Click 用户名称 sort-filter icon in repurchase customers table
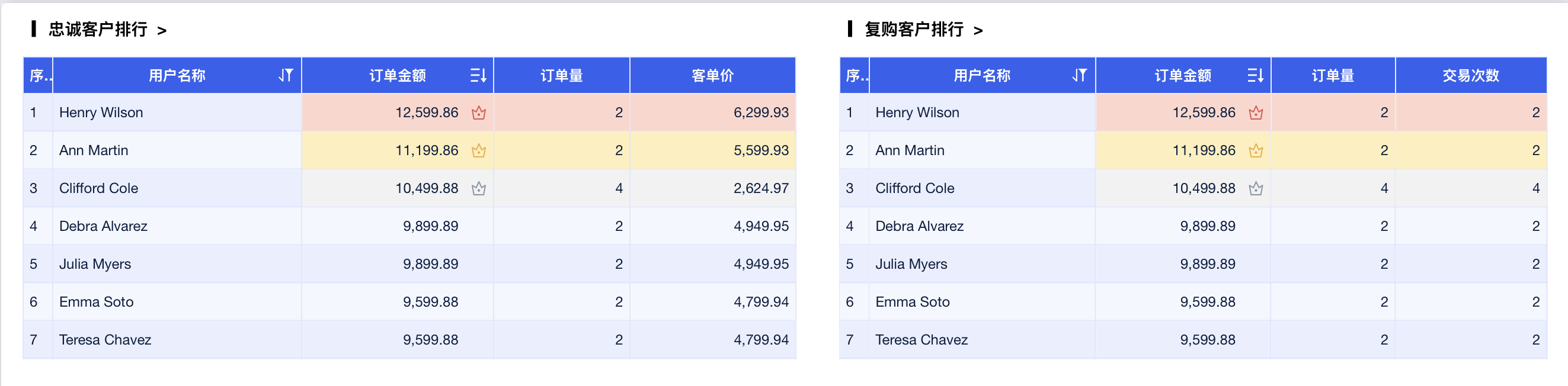Image resolution: width=1568 pixels, height=386 pixels. [x=1079, y=75]
